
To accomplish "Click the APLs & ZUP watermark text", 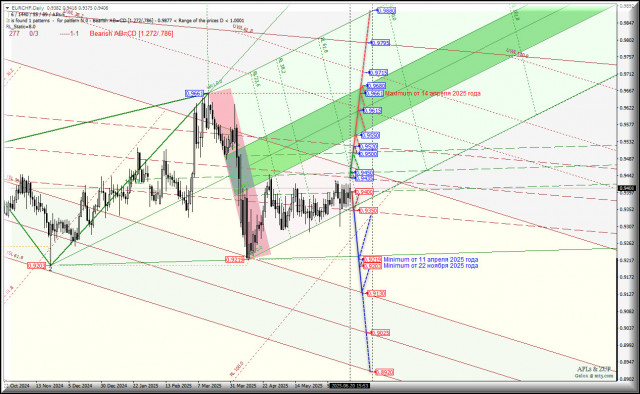I will click(x=594, y=369).
